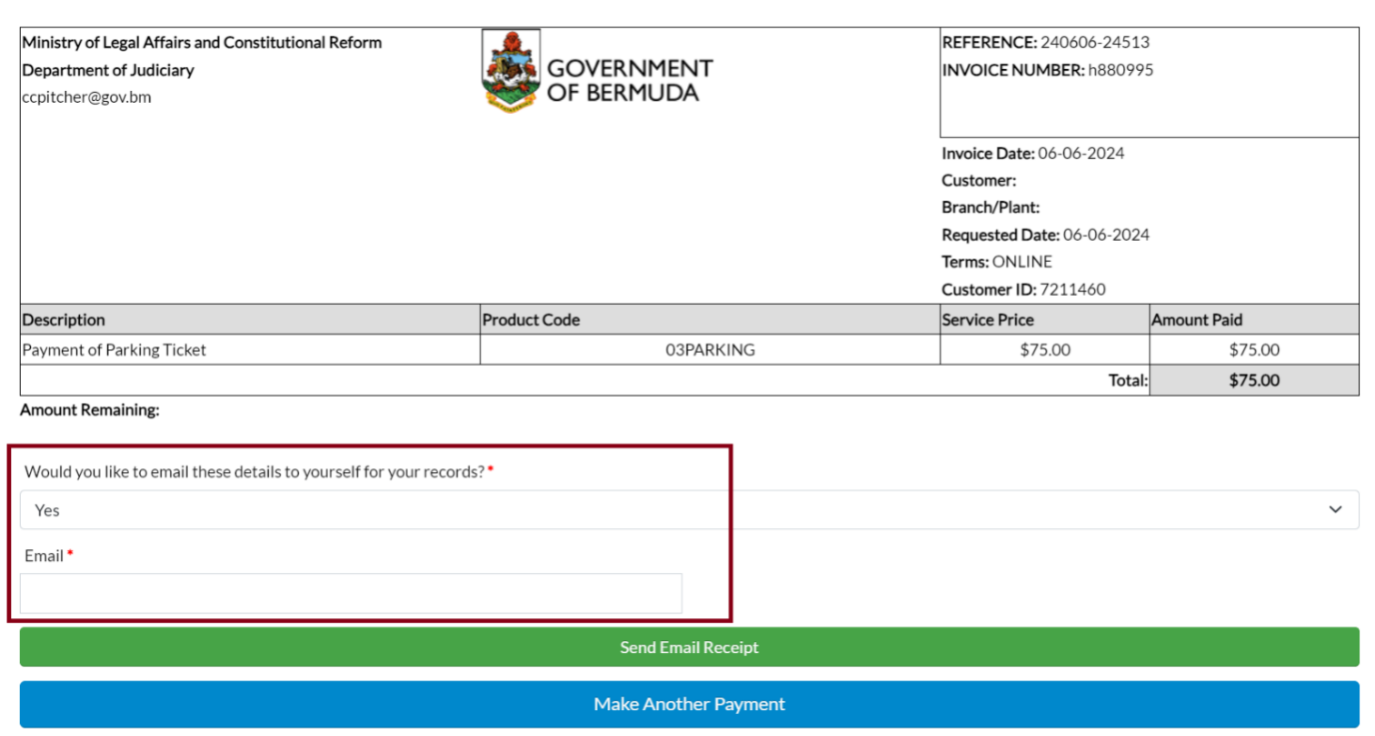This screenshot has height=736, width=1375.
Task: Click the Email input field
Action: tap(351, 593)
